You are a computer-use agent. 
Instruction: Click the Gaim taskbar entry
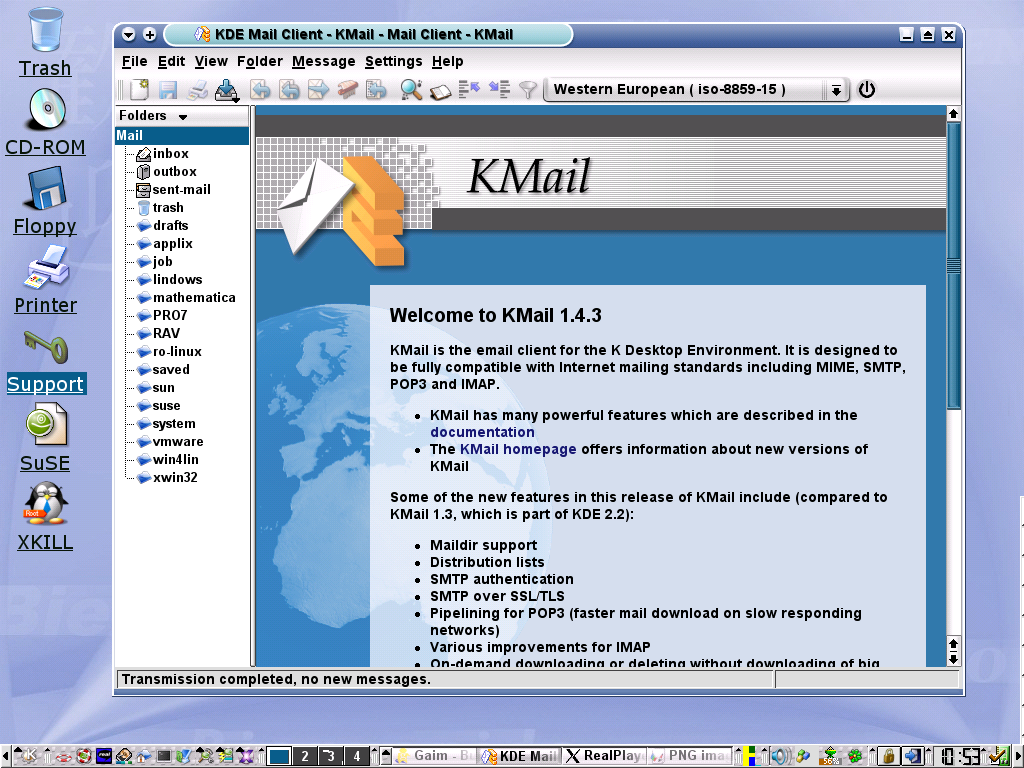435,756
